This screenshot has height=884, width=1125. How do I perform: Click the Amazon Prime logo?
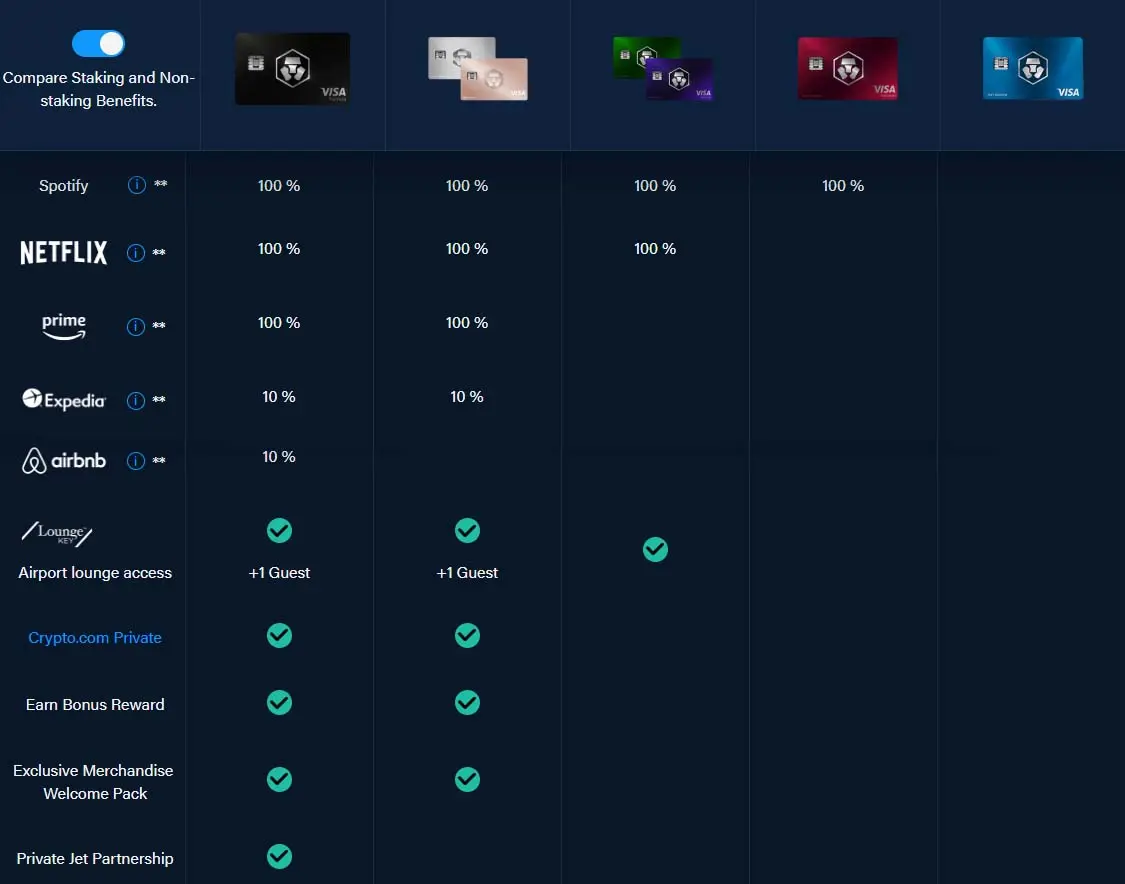(64, 326)
